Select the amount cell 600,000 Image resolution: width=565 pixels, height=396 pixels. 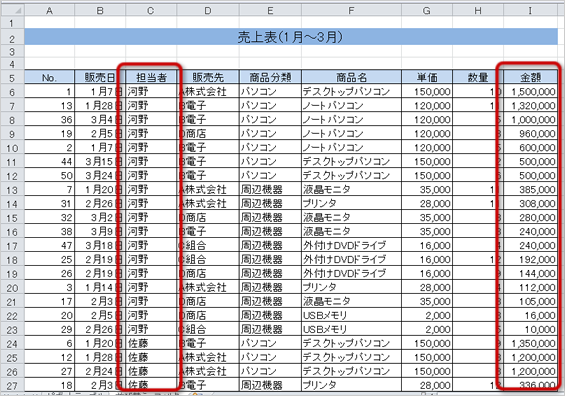530,147
